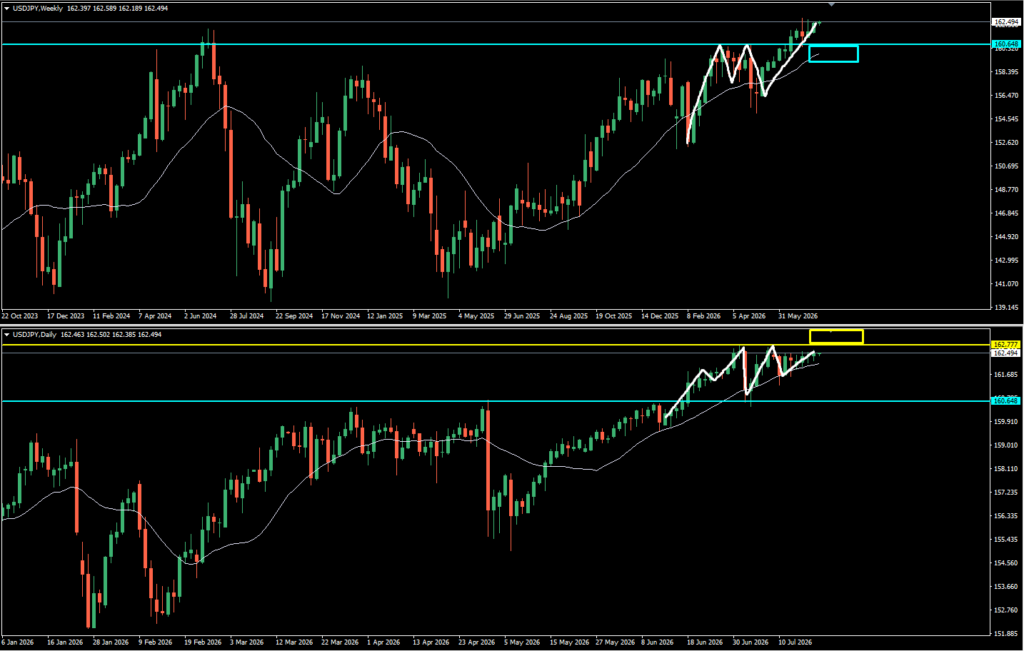Click the 161.685 price on Daily scale

pyautogui.click(x=1006, y=375)
